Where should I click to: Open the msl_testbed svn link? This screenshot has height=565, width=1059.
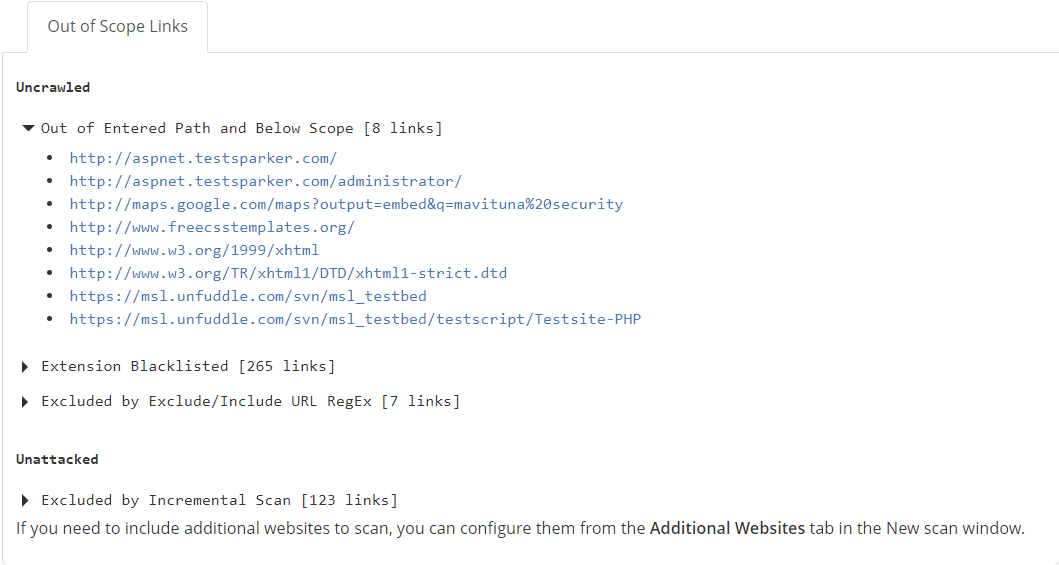pyautogui.click(x=248, y=296)
